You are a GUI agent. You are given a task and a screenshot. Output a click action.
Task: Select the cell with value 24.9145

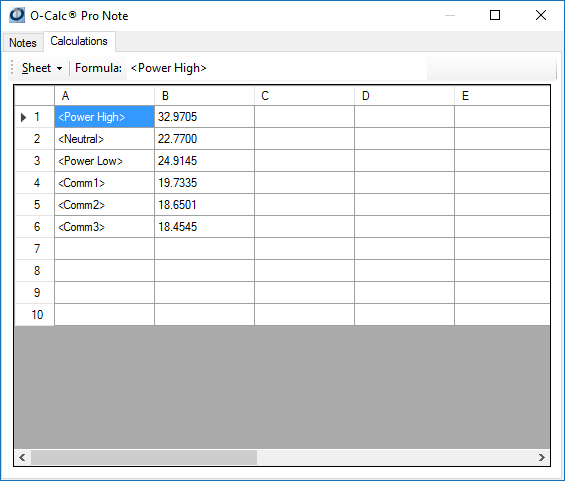tap(204, 161)
